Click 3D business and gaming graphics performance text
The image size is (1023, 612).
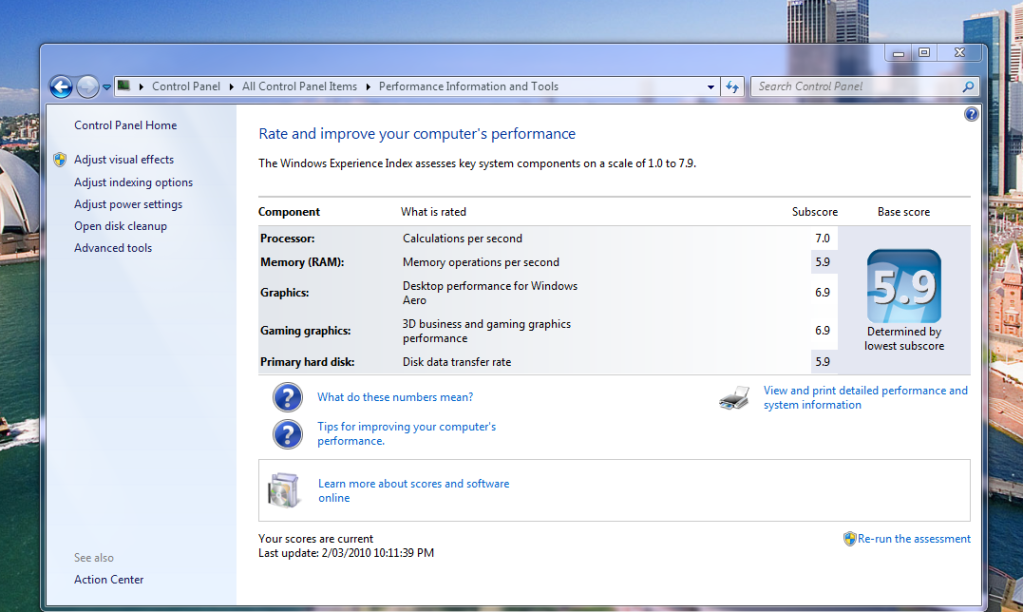click(487, 331)
